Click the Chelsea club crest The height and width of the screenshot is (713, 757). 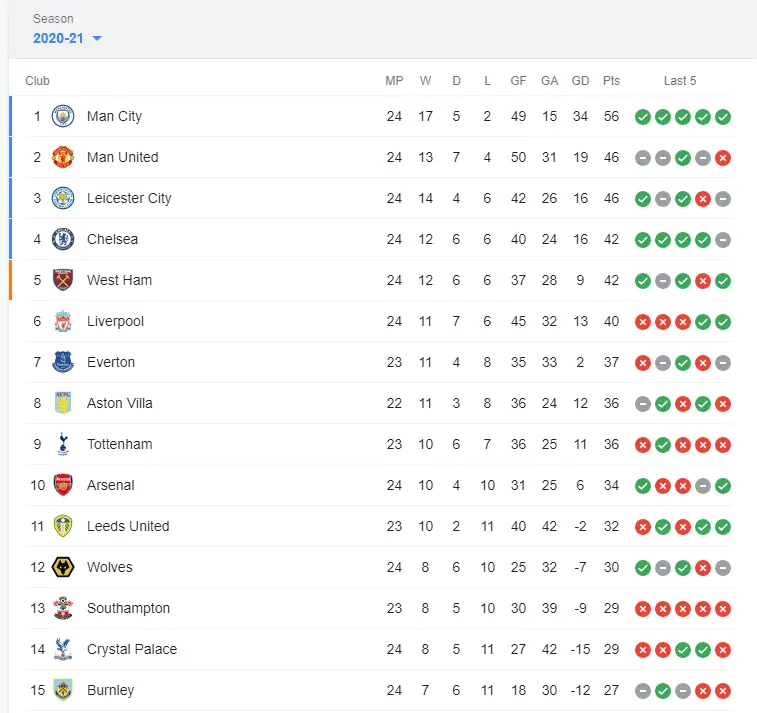coord(63,239)
